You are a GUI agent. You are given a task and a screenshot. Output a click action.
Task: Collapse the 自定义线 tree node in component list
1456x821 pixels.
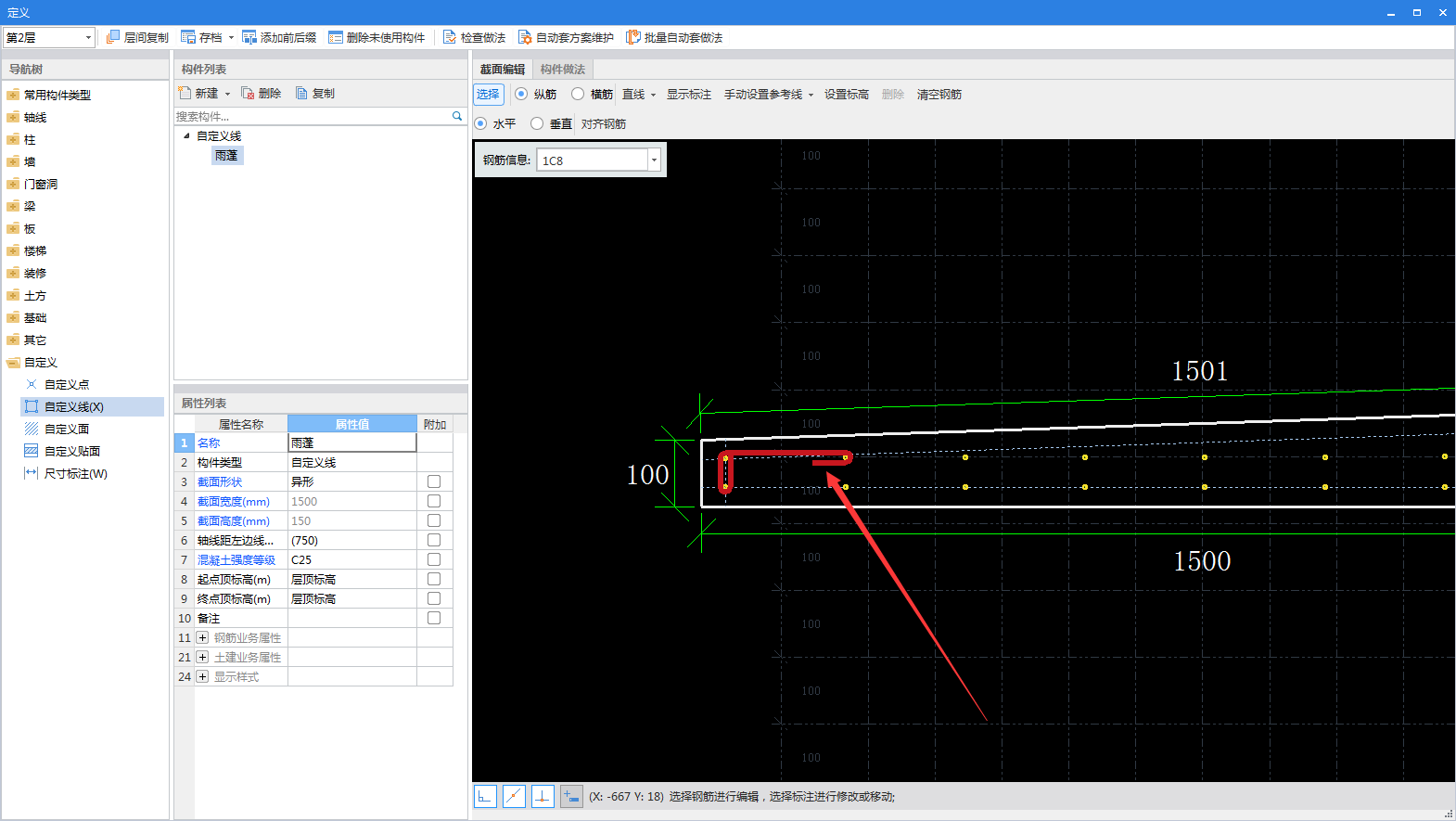click(x=186, y=135)
